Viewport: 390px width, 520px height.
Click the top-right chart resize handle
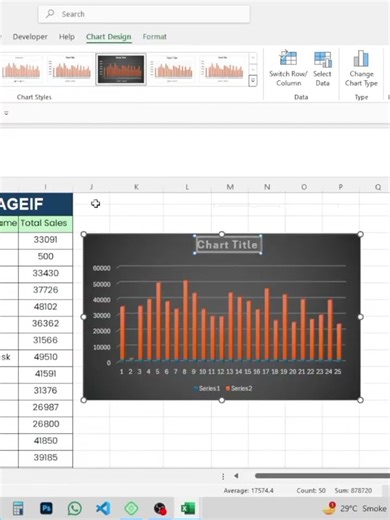click(x=360, y=234)
